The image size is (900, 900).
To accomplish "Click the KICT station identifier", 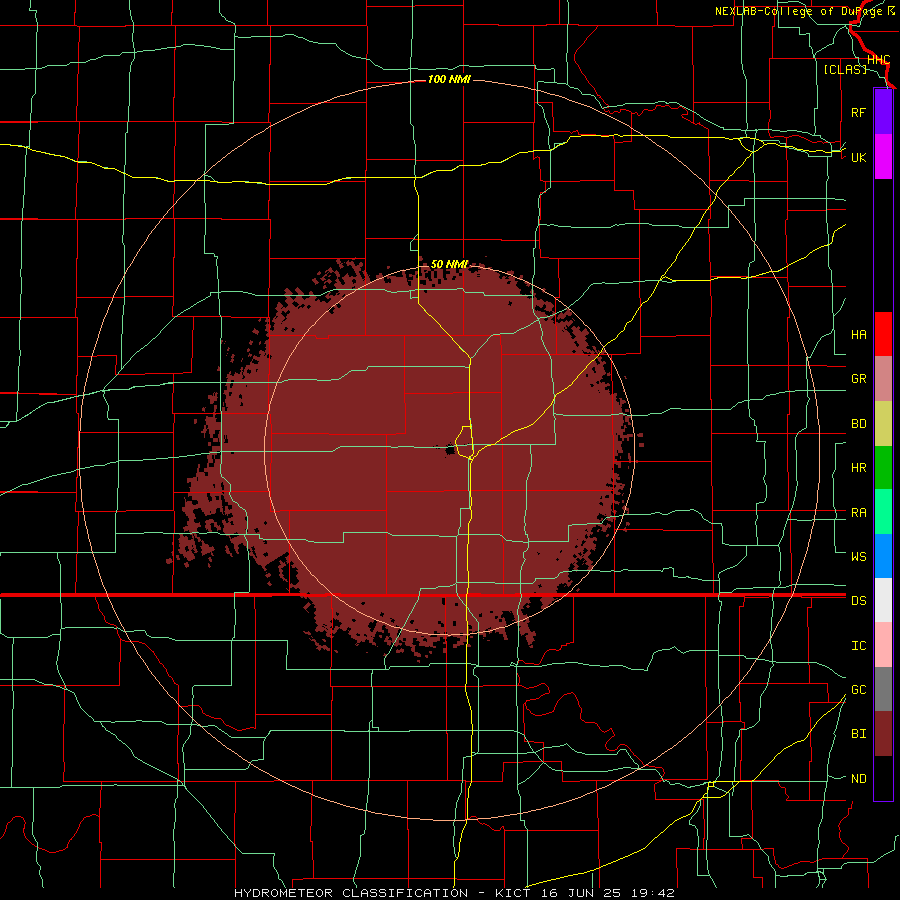I will (511, 893).
